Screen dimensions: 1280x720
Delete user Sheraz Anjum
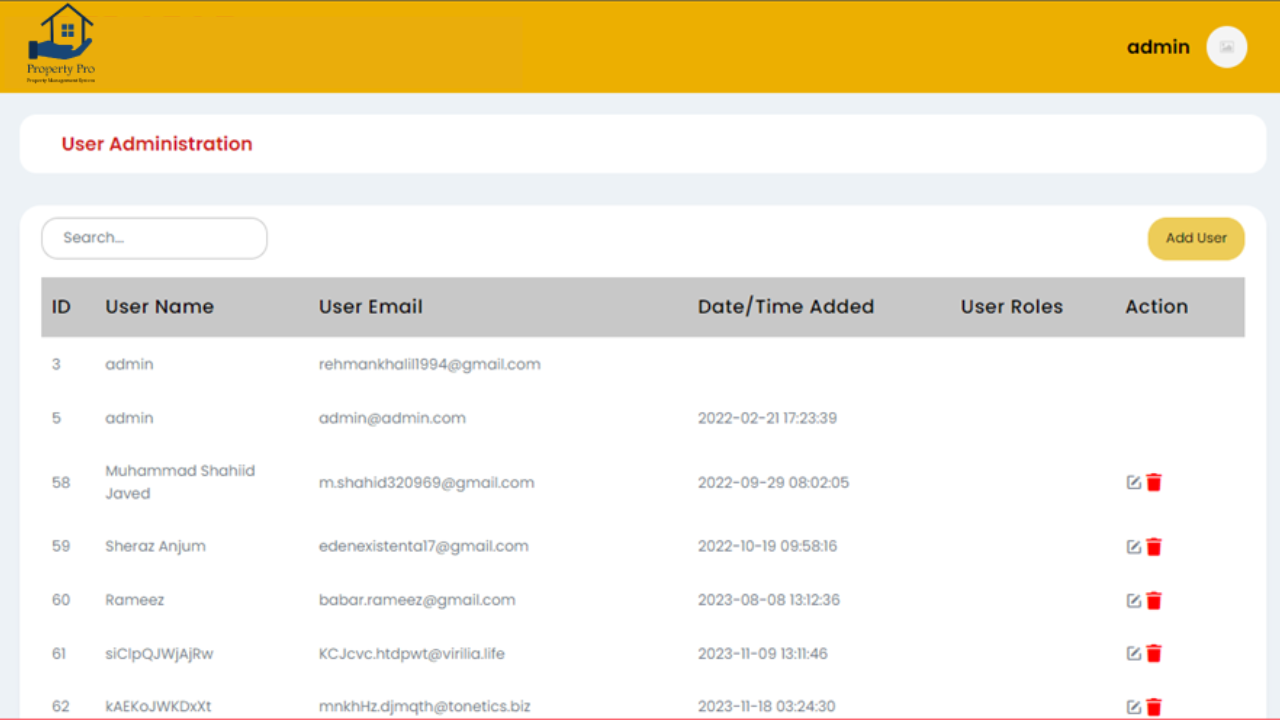click(x=1154, y=547)
